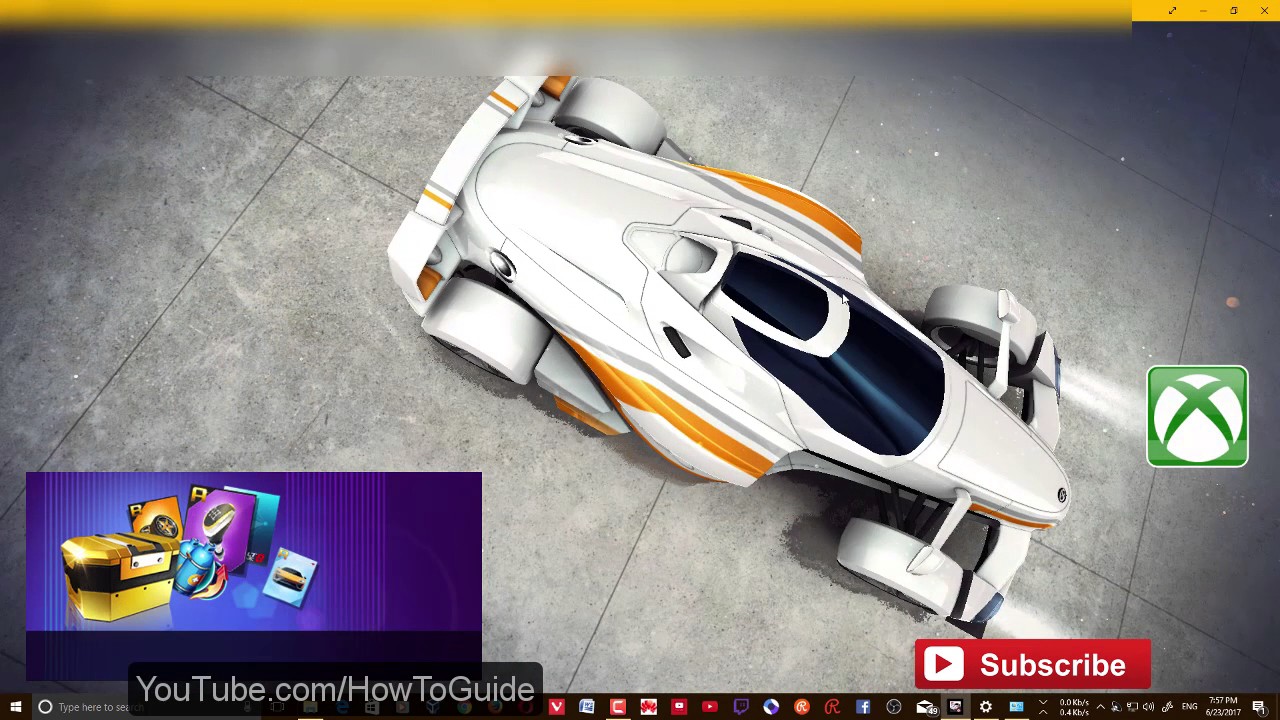Open the red R taskbar app
The width and height of the screenshot is (1280, 720).
pyautogui.click(x=832, y=707)
